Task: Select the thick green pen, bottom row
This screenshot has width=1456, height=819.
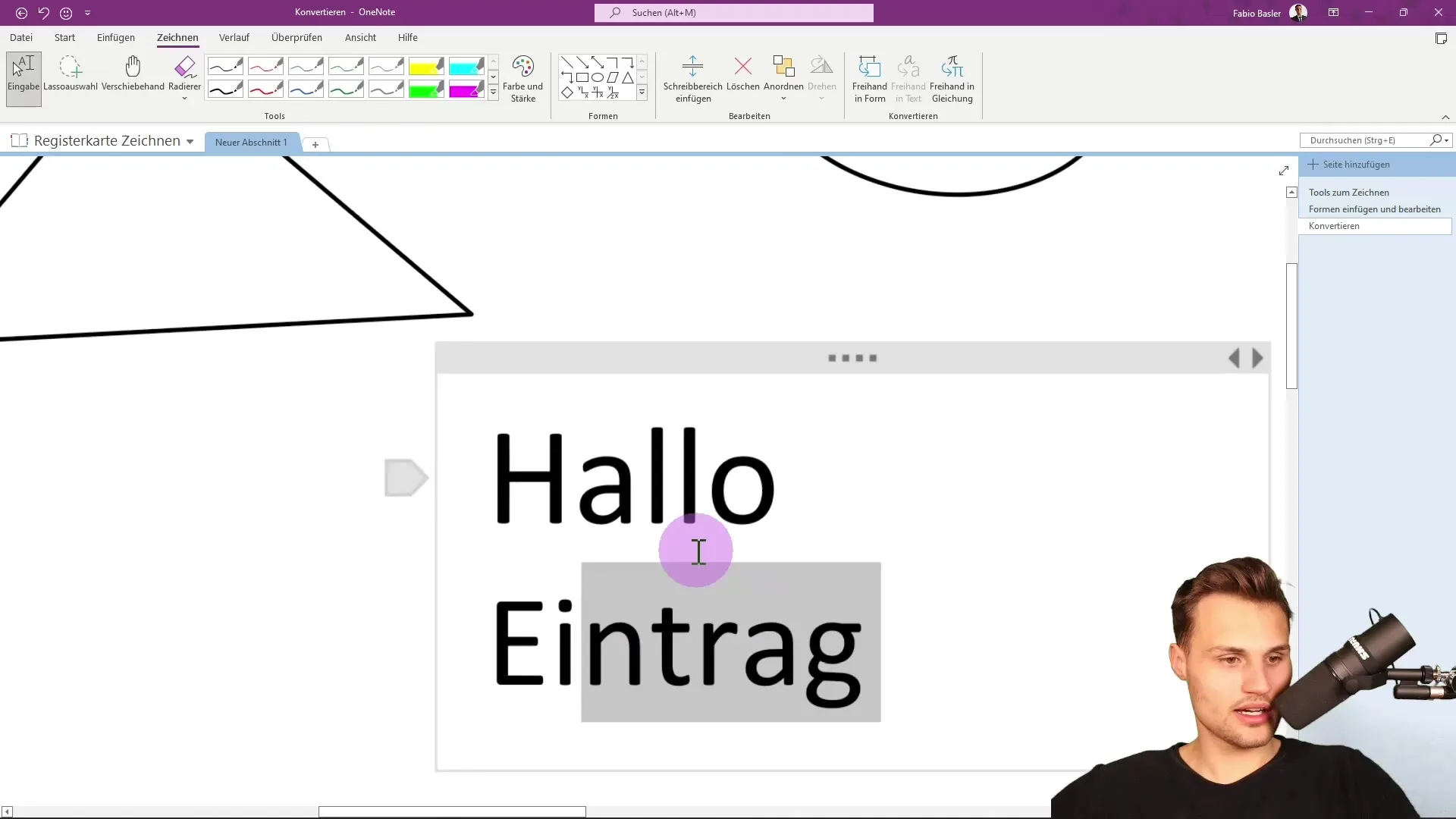Action: pyautogui.click(x=346, y=89)
